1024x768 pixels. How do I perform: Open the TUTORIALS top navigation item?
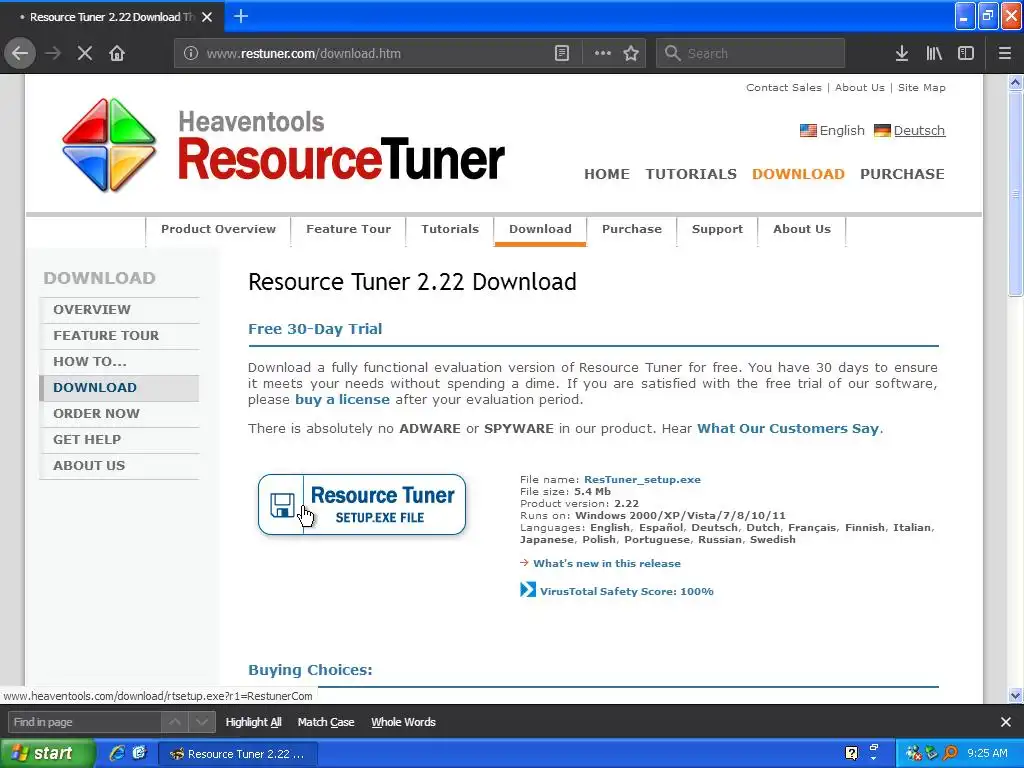(x=691, y=174)
